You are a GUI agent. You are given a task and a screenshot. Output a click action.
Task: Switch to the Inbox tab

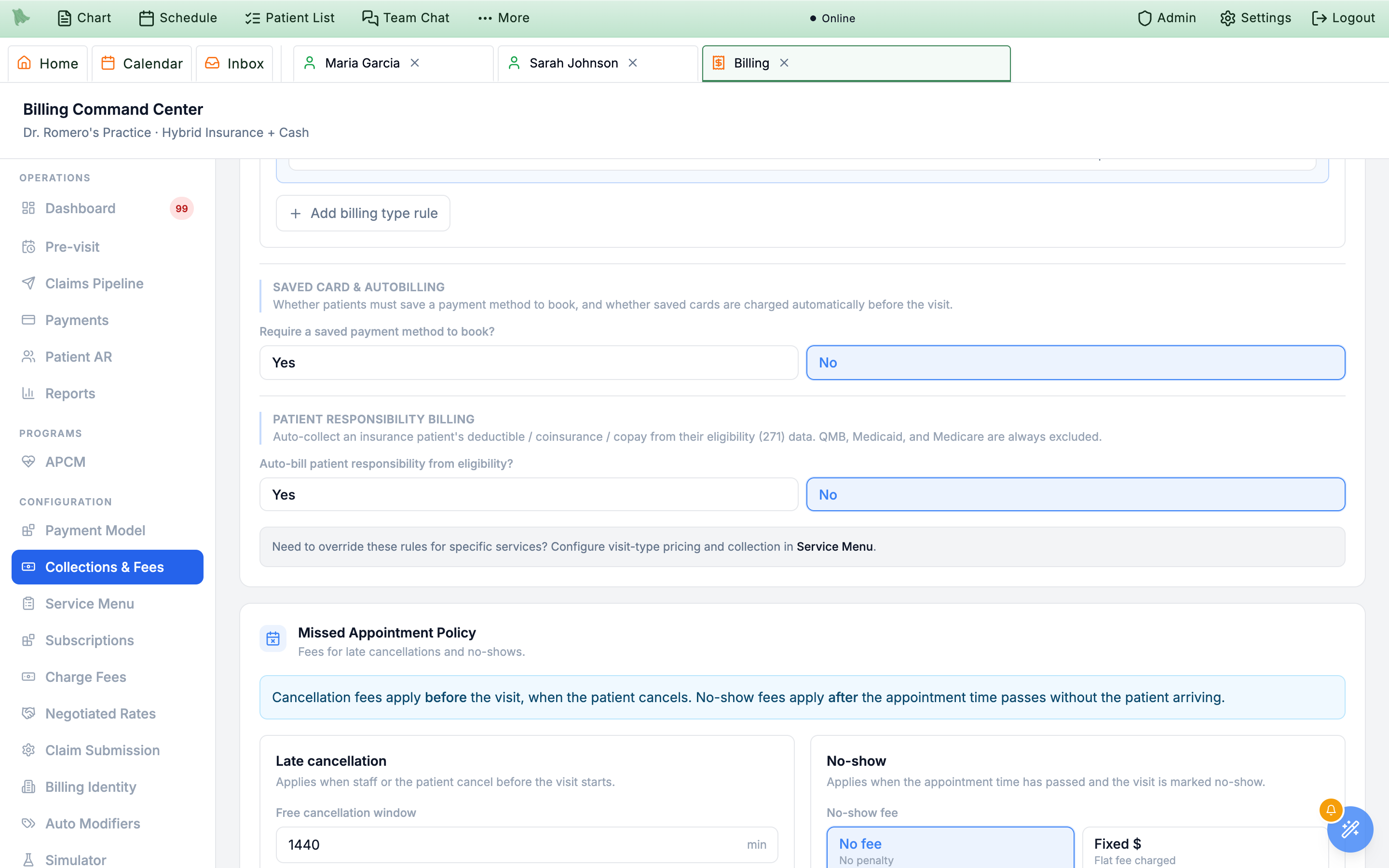pyautogui.click(x=235, y=63)
